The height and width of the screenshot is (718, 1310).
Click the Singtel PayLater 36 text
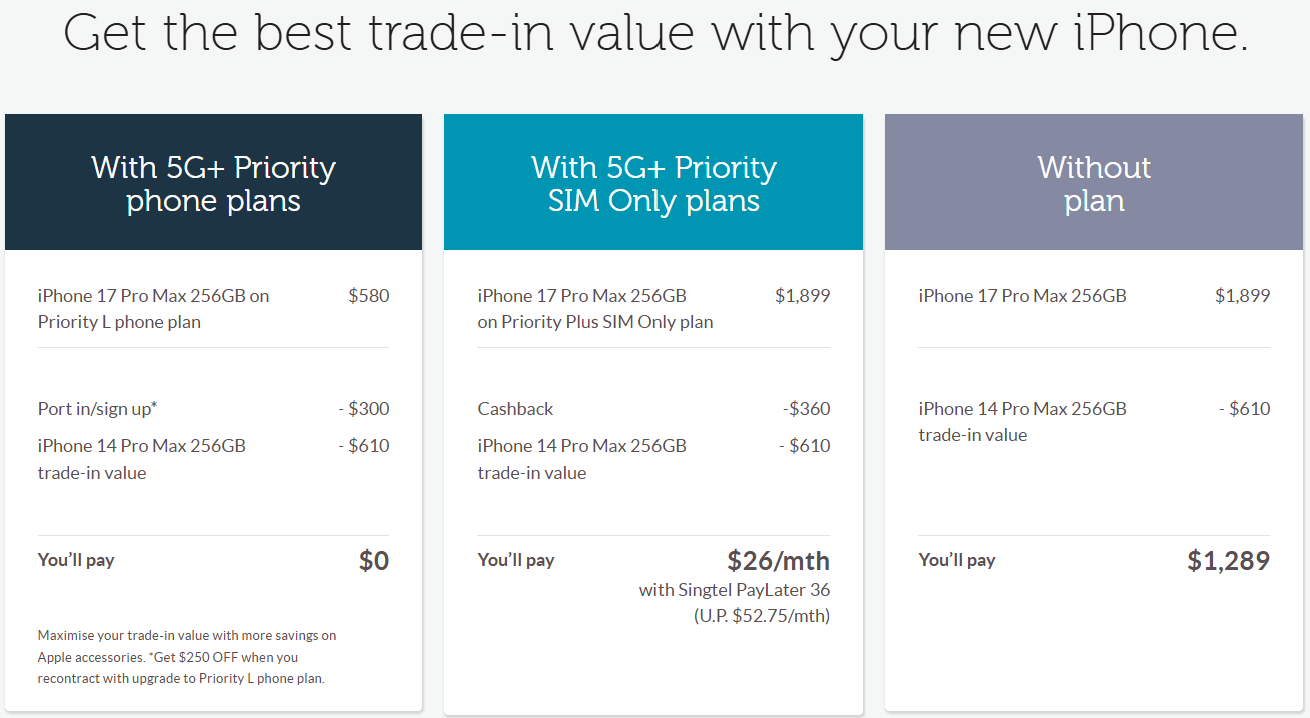coord(734,590)
